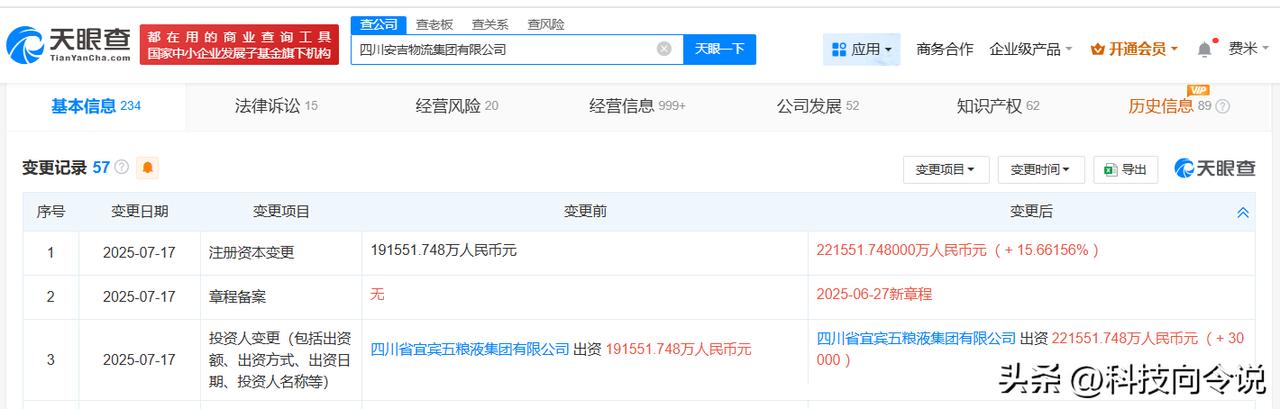Expand 企业级产品 menu
Viewport: 1280px width, 409px height.
coord(1031,49)
